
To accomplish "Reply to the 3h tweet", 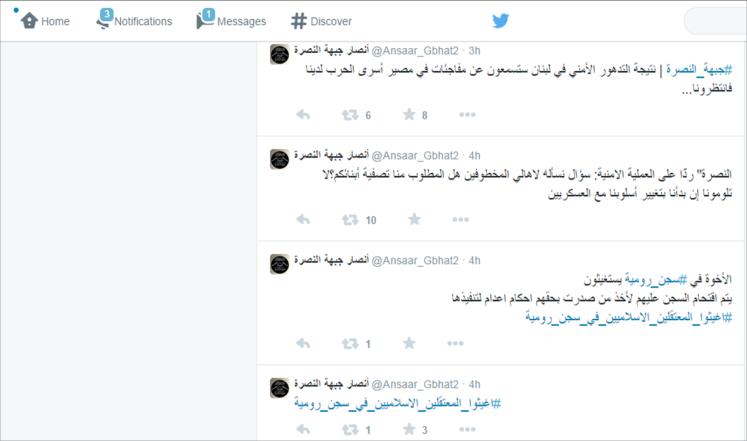I will coord(303,115).
